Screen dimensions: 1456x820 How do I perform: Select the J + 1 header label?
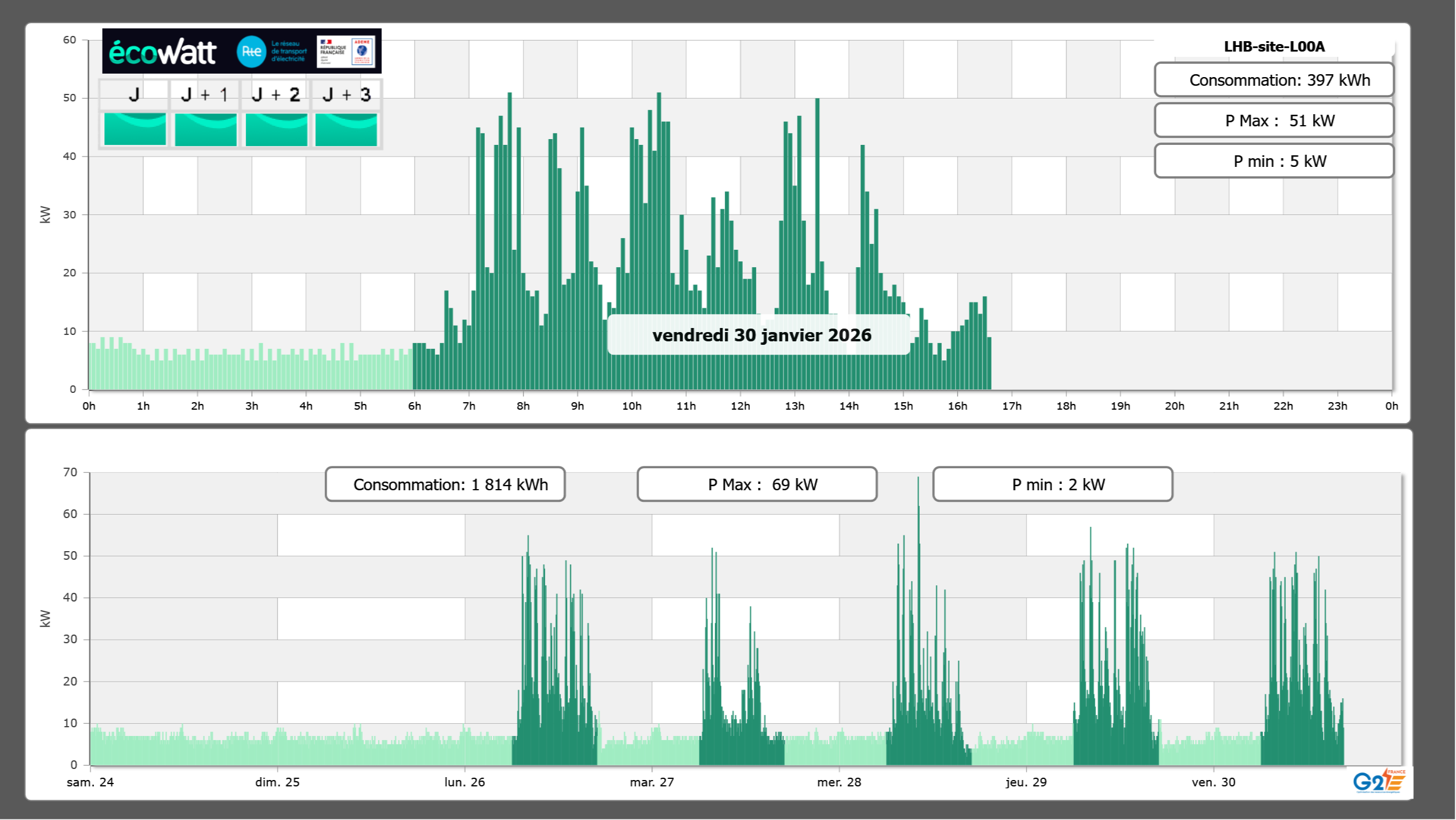click(x=204, y=94)
